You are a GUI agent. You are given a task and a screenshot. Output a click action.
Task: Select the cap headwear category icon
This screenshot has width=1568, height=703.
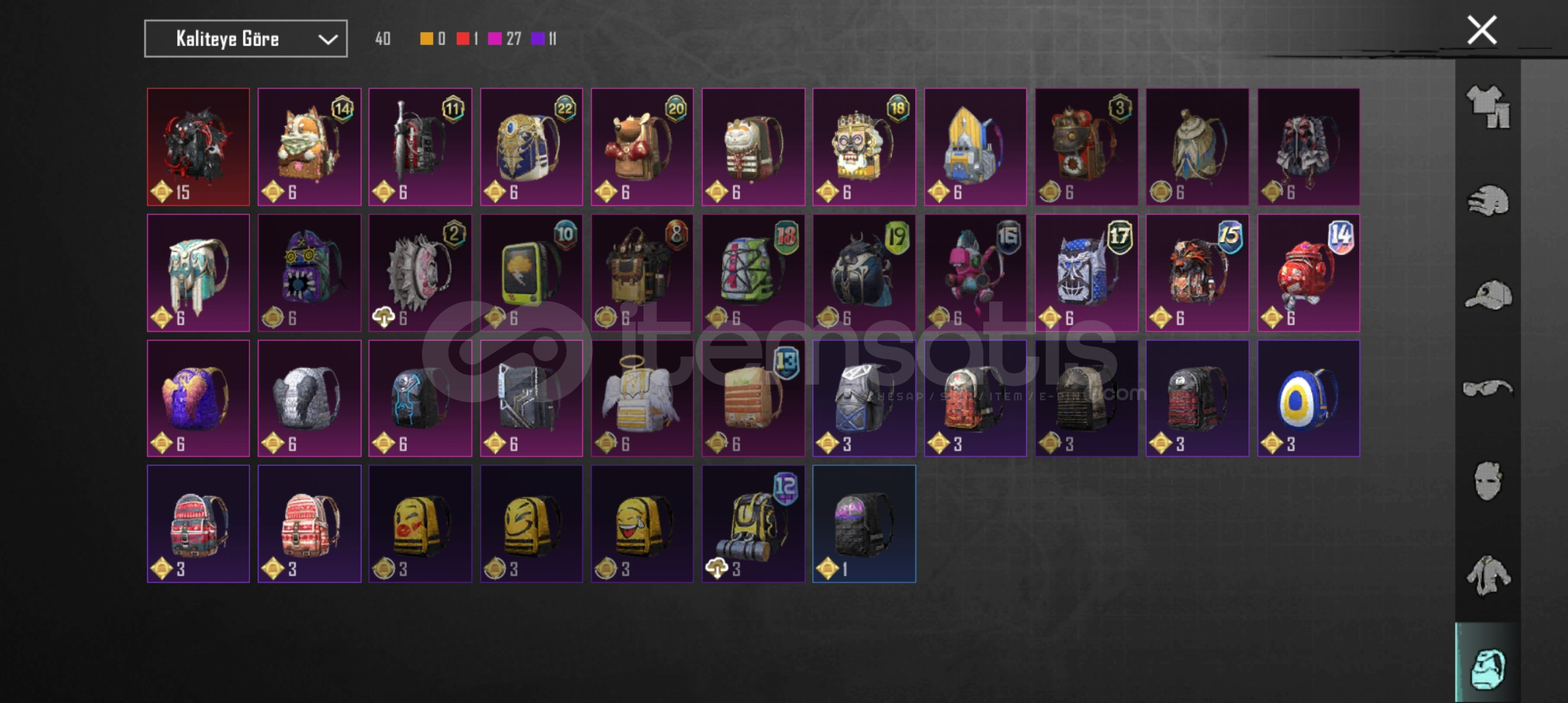pyautogui.click(x=1488, y=295)
